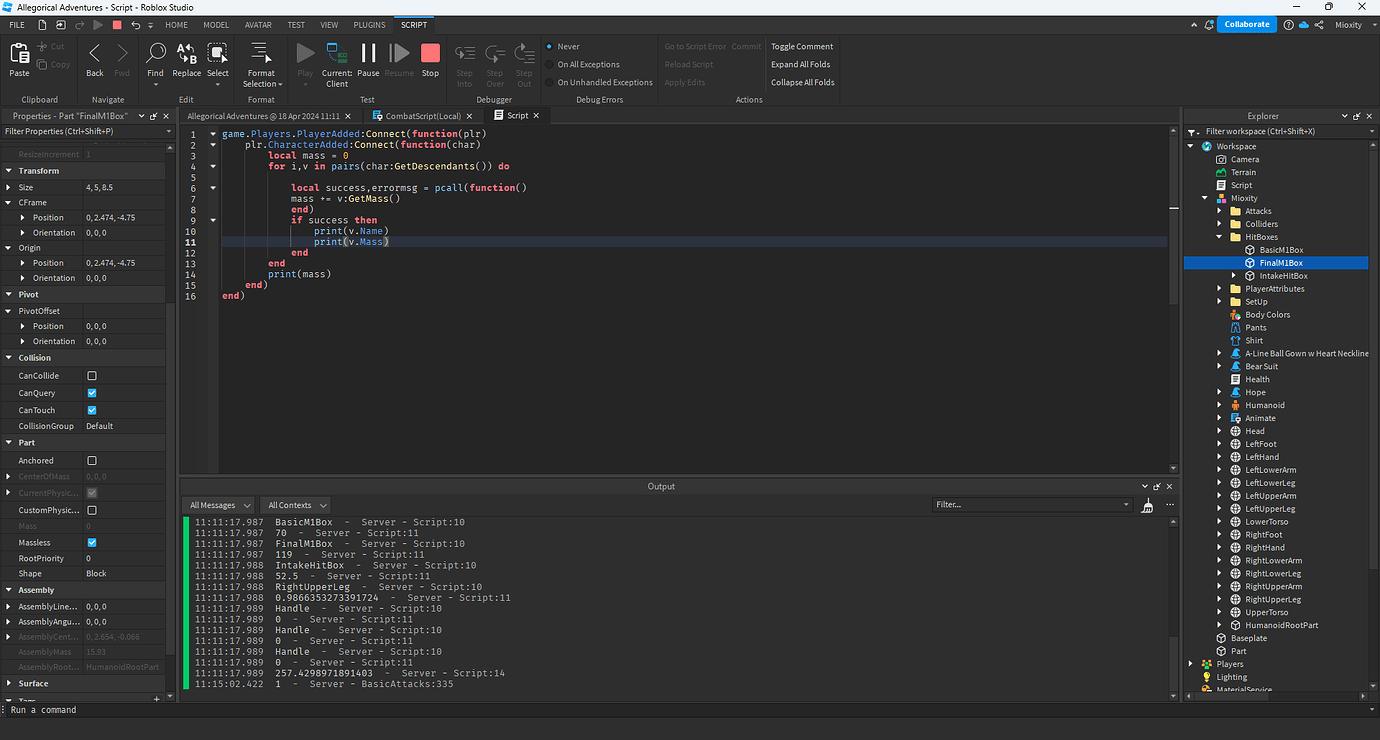This screenshot has width=1380, height=740.
Task: Switch to the MODEL ribbon tab
Action: pyautogui.click(x=216, y=24)
